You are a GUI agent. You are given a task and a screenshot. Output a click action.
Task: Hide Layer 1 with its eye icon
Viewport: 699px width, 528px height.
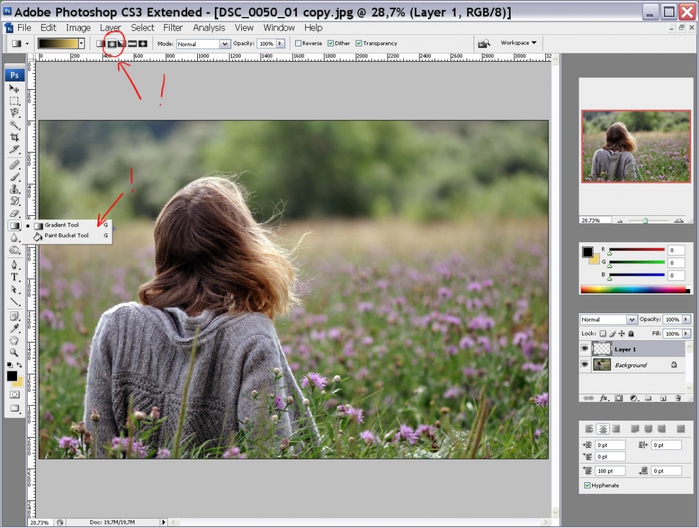[x=586, y=349]
